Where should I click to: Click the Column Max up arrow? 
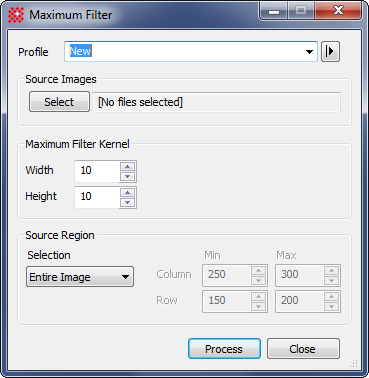pyautogui.click(x=331, y=270)
